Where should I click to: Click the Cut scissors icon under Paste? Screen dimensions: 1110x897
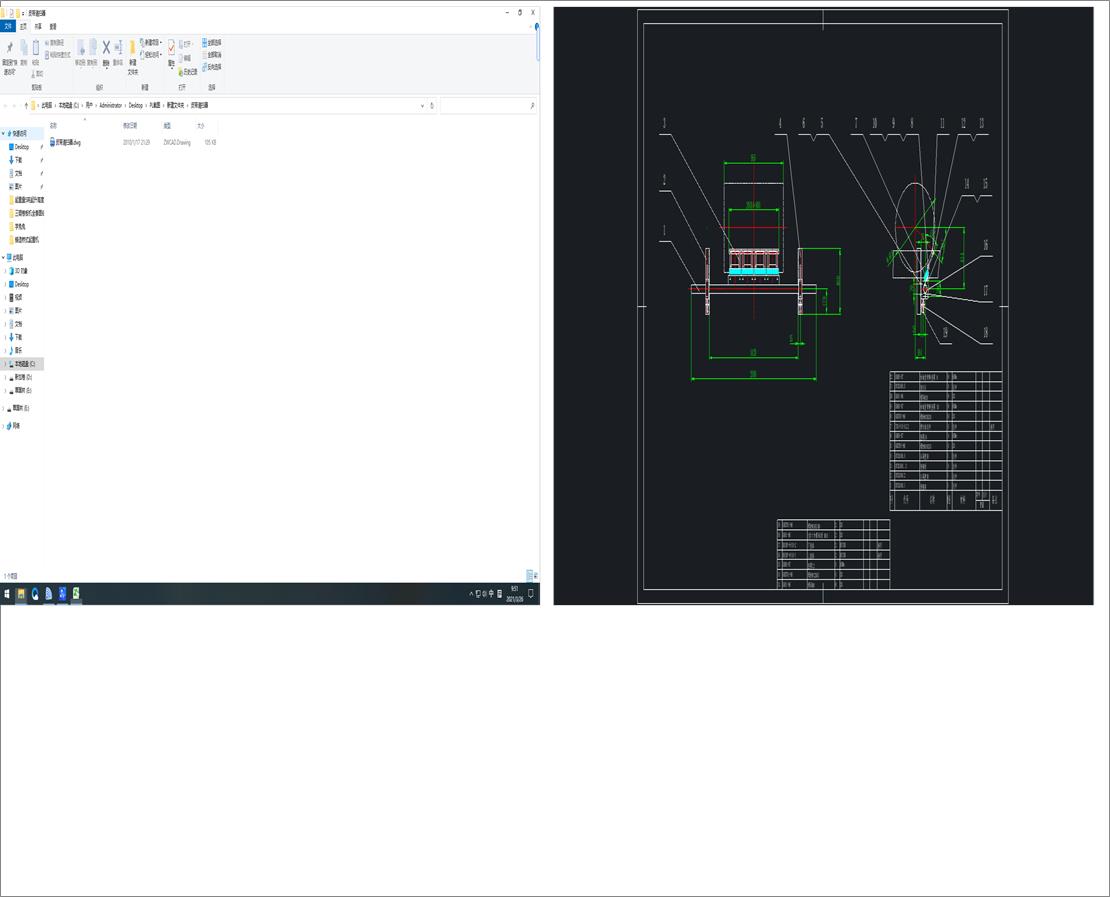click(37, 73)
